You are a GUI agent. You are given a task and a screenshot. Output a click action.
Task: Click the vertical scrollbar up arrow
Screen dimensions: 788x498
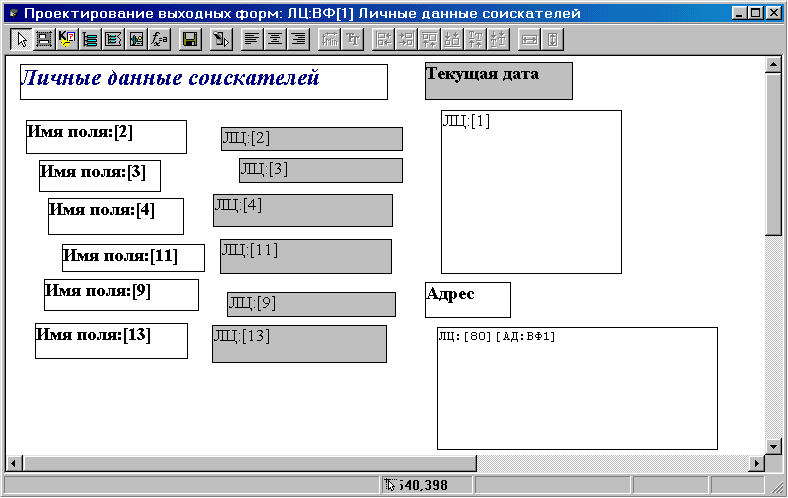(x=773, y=64)
